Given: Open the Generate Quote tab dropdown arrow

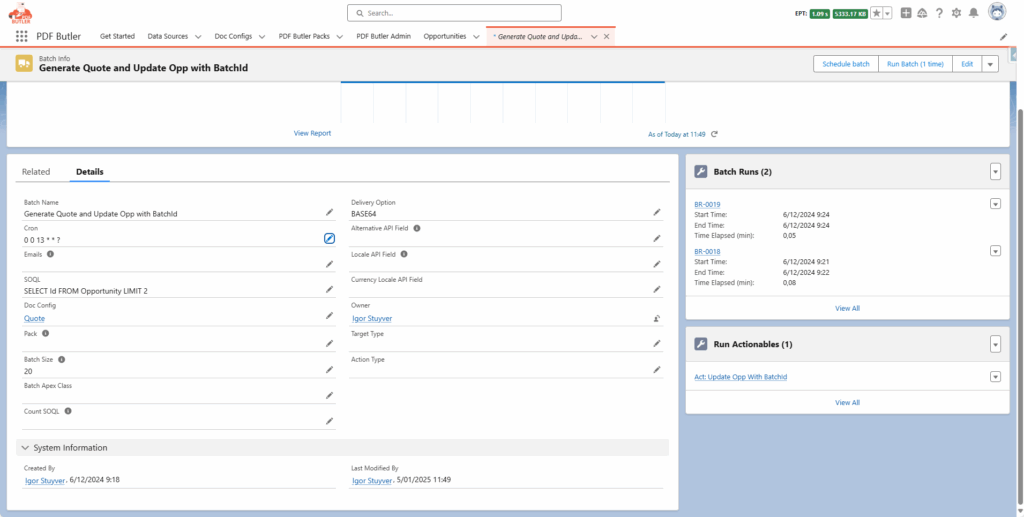Looking at the screenshot, I should coord(594,37).
